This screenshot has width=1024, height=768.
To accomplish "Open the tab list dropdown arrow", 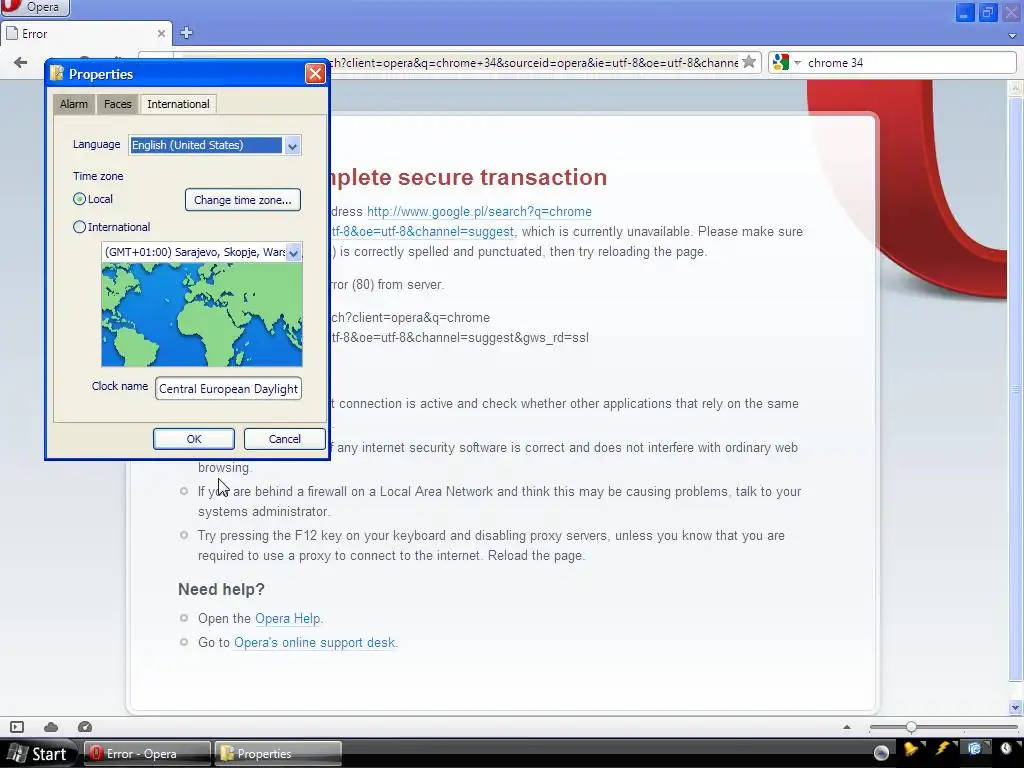I will pos(1013,35).
